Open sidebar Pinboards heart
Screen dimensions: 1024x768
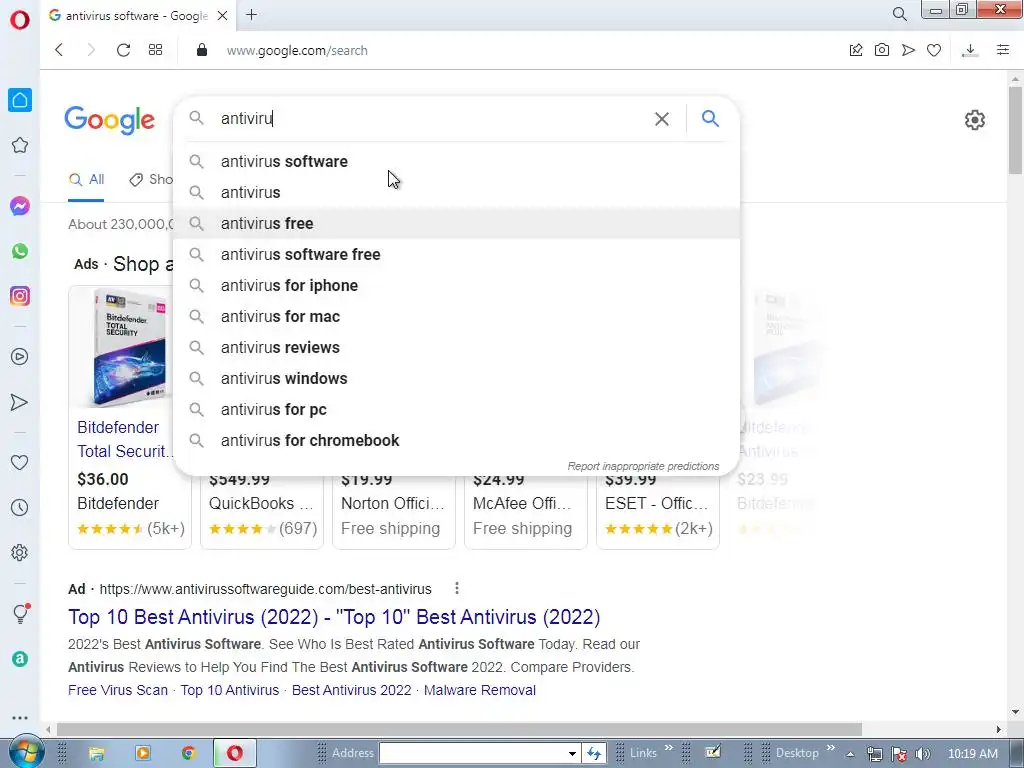(x=20, y=462)
